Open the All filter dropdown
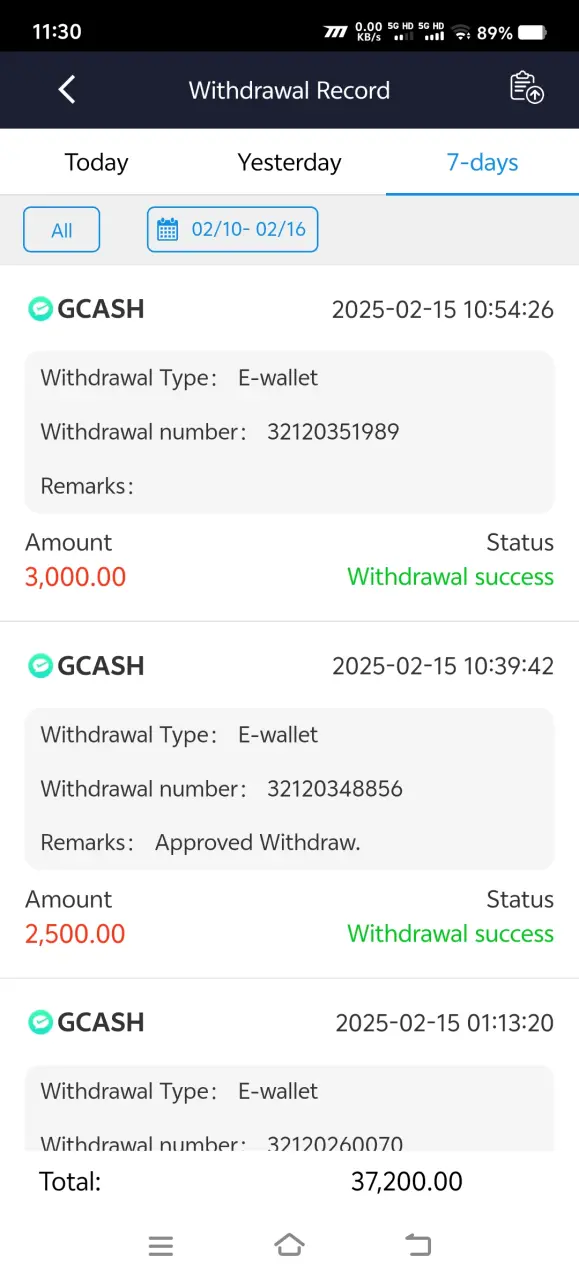 click(62, 230)
